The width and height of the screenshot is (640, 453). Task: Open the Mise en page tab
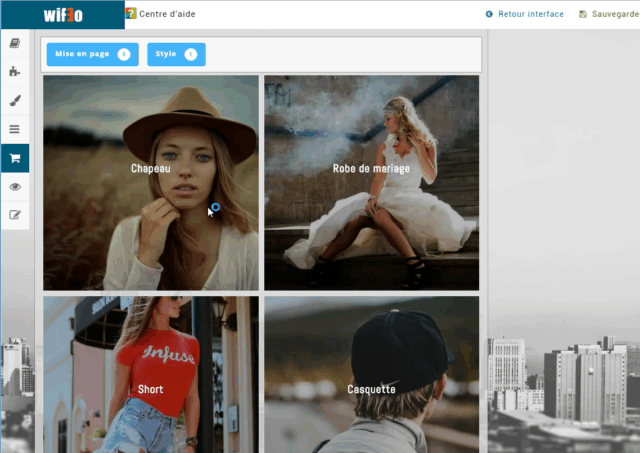pyautogui.click(x=93, y=54)
